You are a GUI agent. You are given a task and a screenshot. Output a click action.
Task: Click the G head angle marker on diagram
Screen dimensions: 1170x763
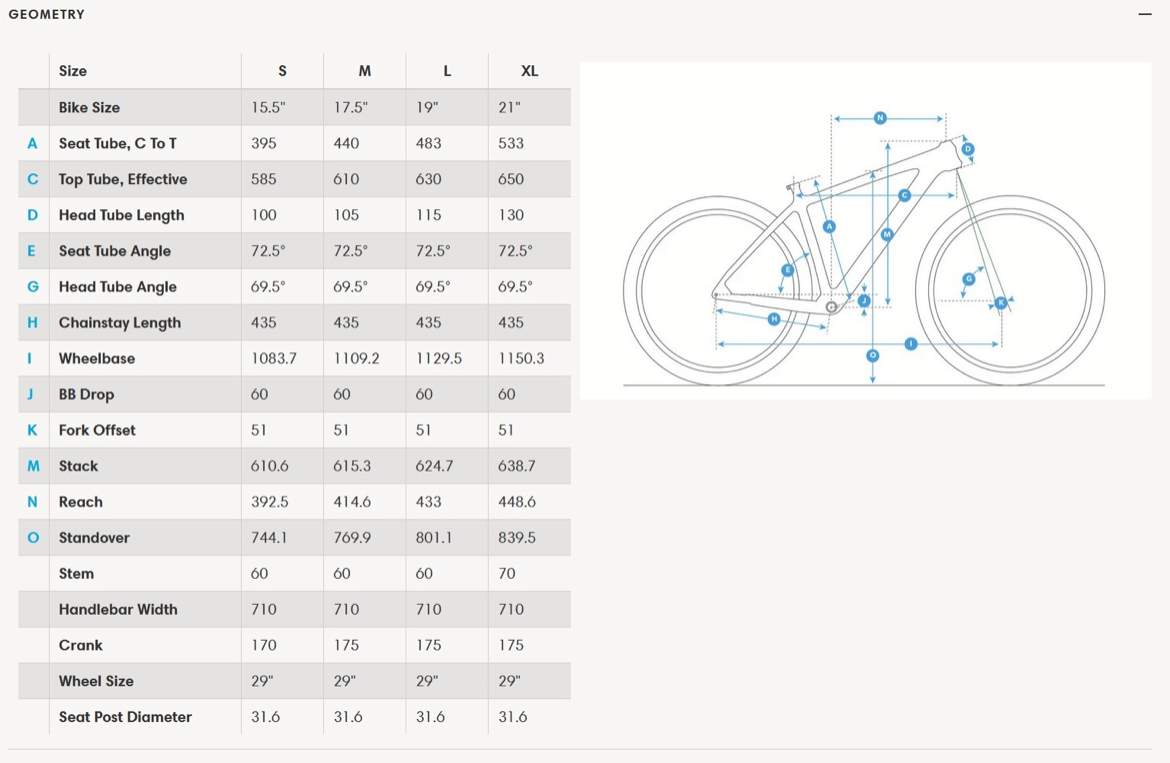pyautogui.click(x=969, y=279)
